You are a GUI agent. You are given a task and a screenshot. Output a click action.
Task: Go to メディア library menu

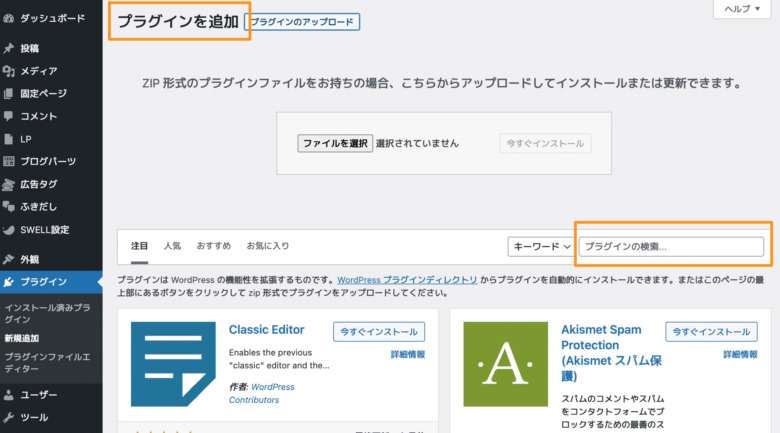click(38, 71)
